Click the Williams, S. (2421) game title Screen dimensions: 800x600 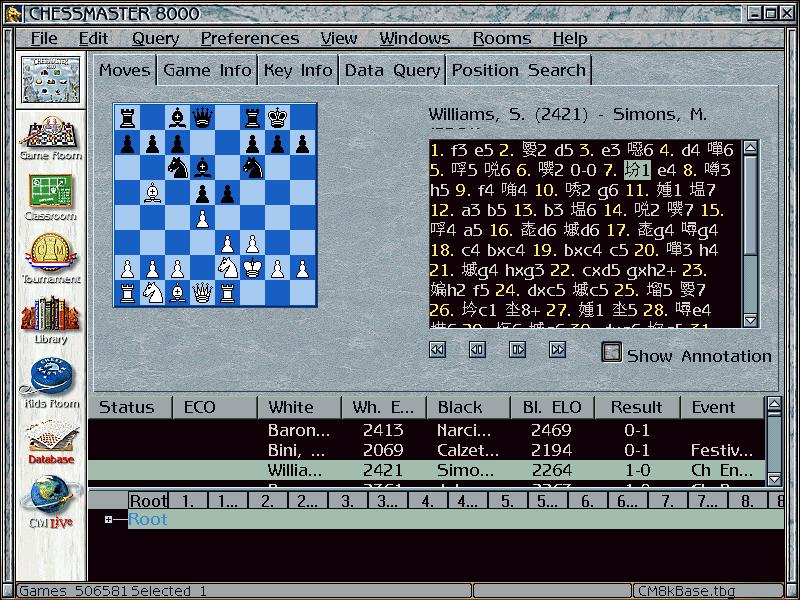pyautogui.click(x=567, y=114)
